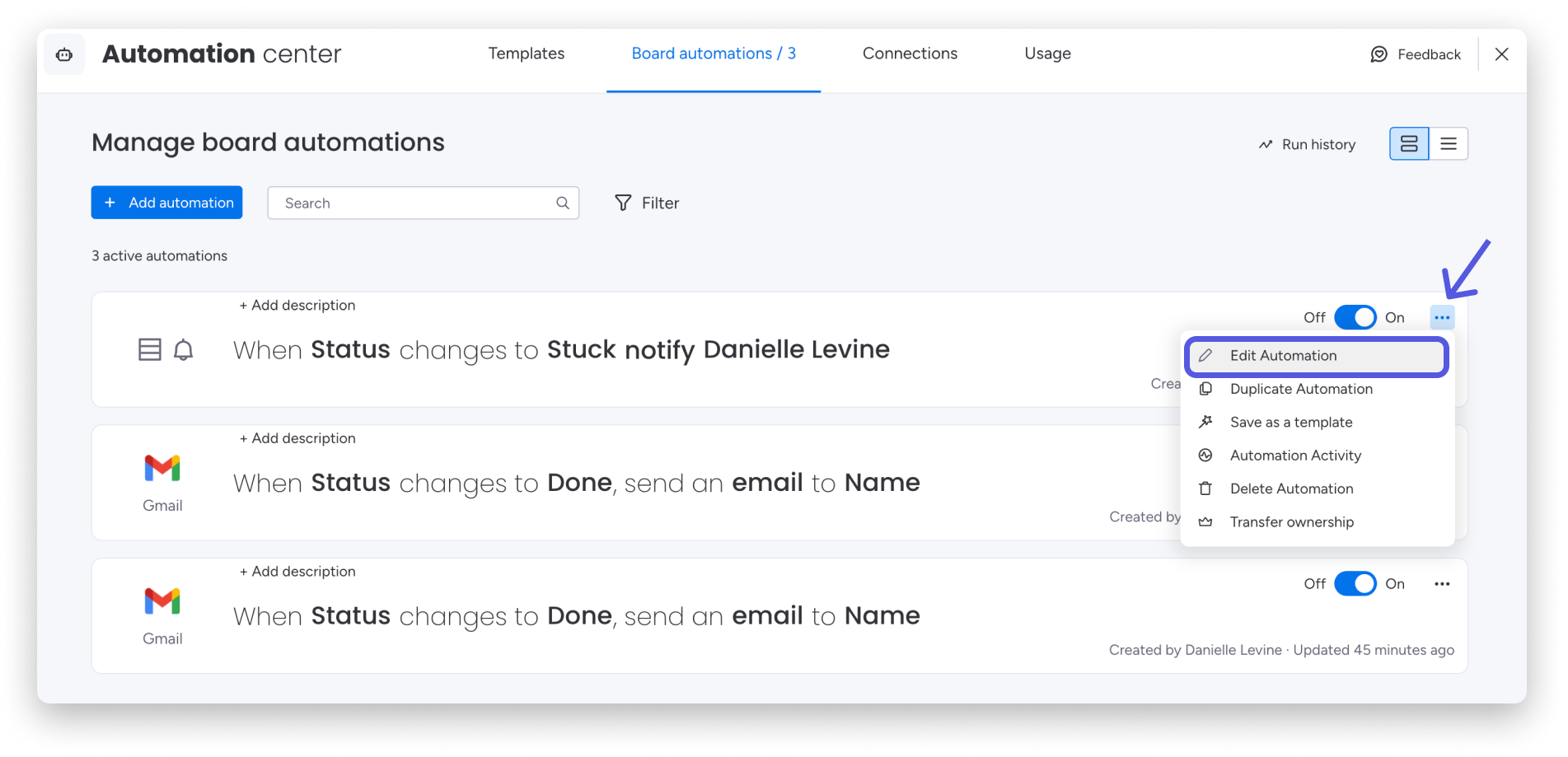The image size is (1568, 757).
Task: Click the Feedback speech bubble icon
Action: [x=1378, y=54]
